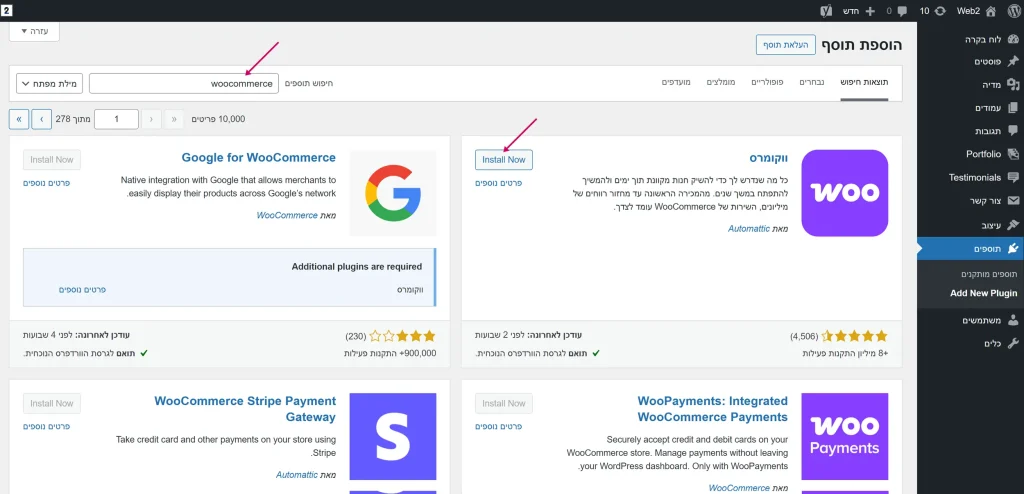Open the מילת מפתח search type dropdown
The height and width of the screenshot is (494, 1024).
pyautogui.click(x=50, y=84)
